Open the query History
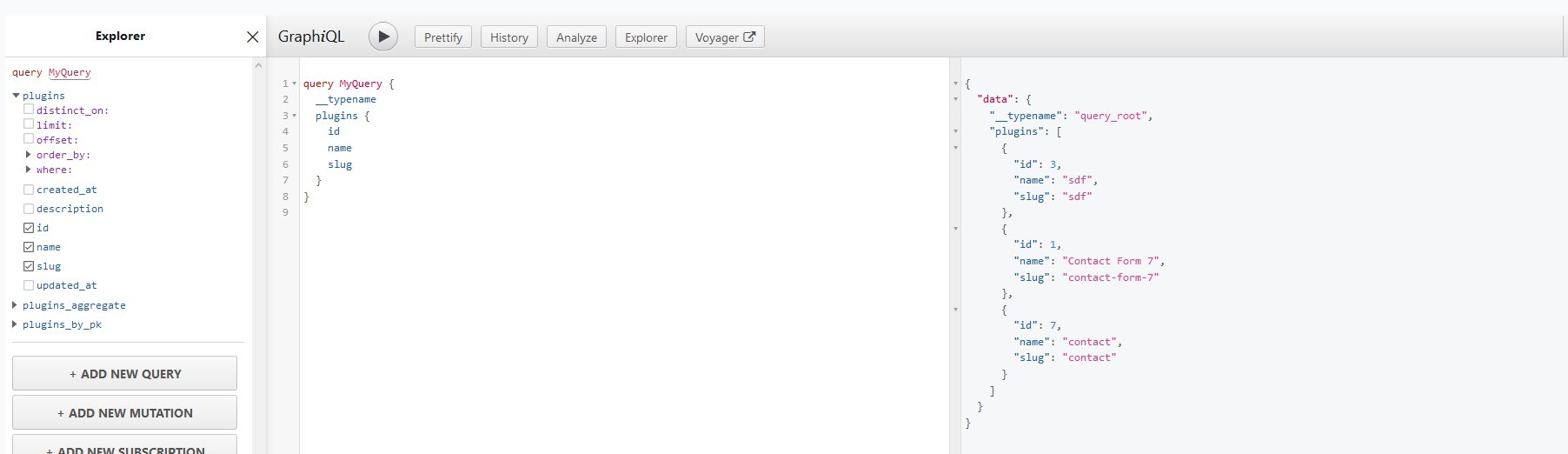 (509, 37)
